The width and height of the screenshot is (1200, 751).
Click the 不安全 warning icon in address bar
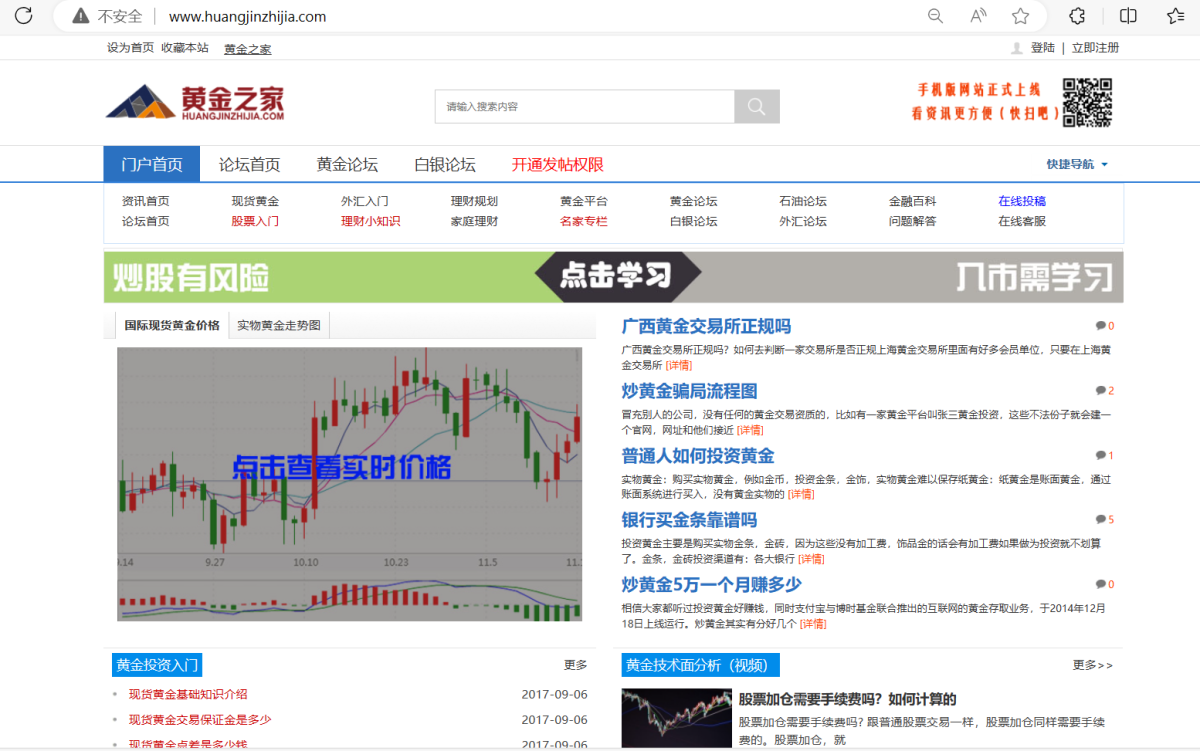78,16
